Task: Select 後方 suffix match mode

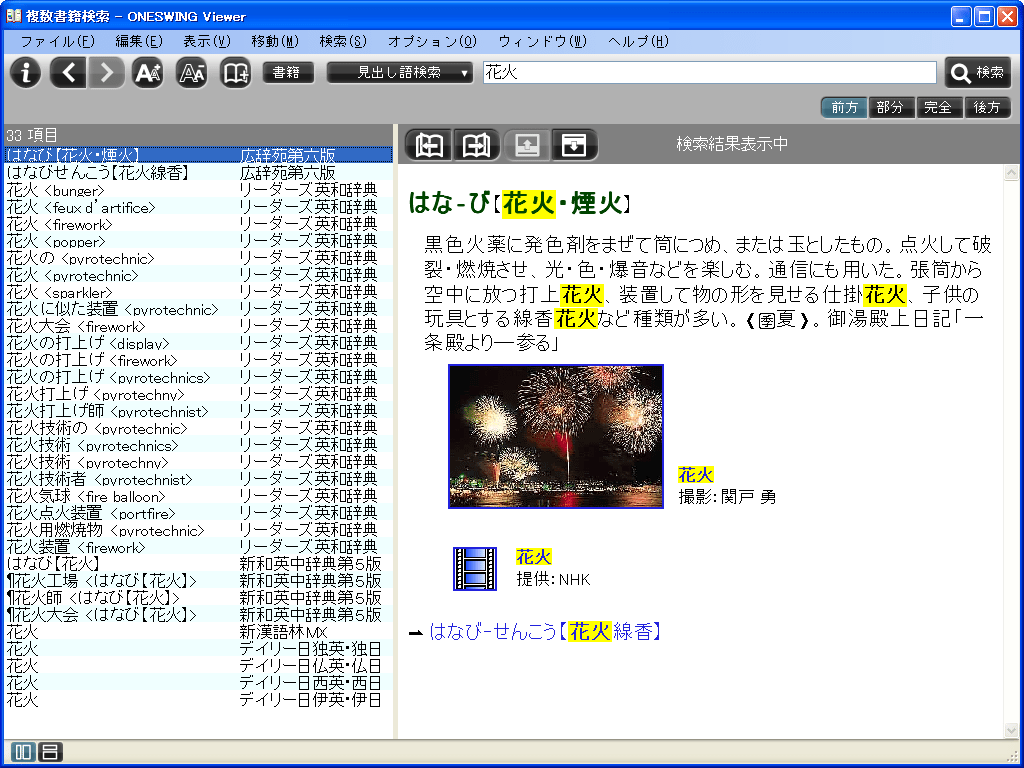Action: point(987,107)
